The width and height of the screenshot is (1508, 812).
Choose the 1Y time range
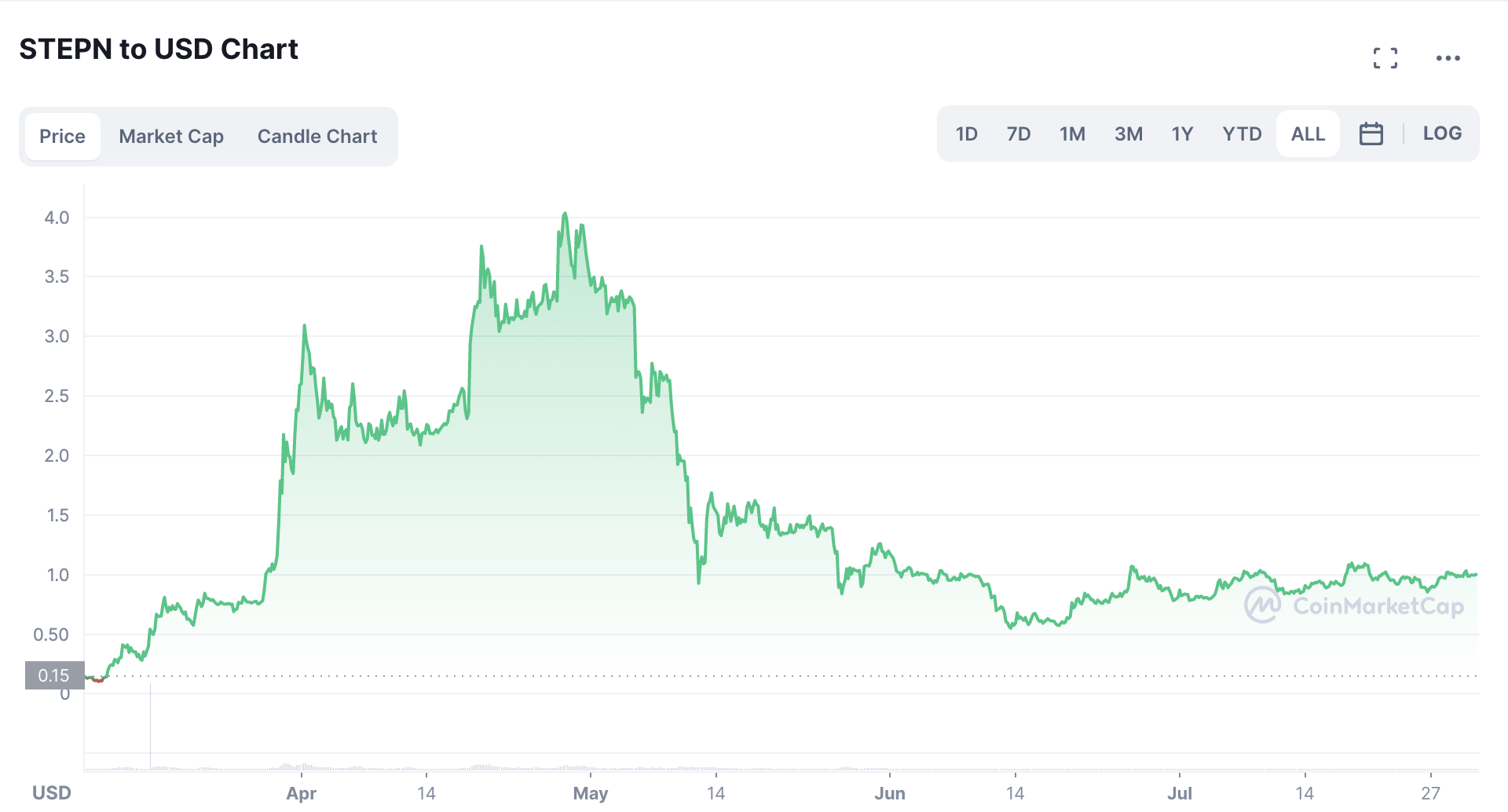click(x=1182, y=134)
